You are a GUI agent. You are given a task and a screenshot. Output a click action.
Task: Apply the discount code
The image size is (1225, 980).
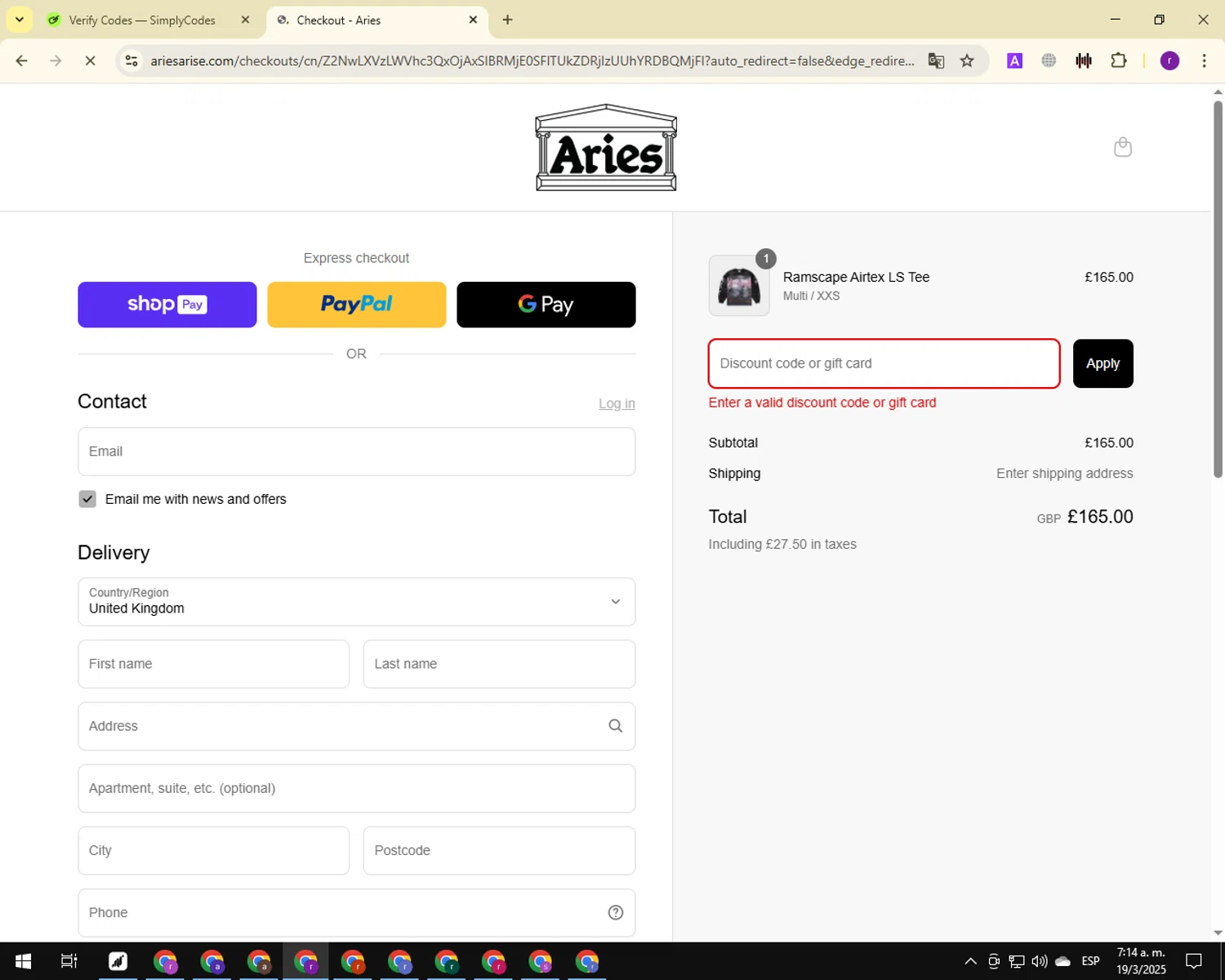click(x=1102, y=363)
